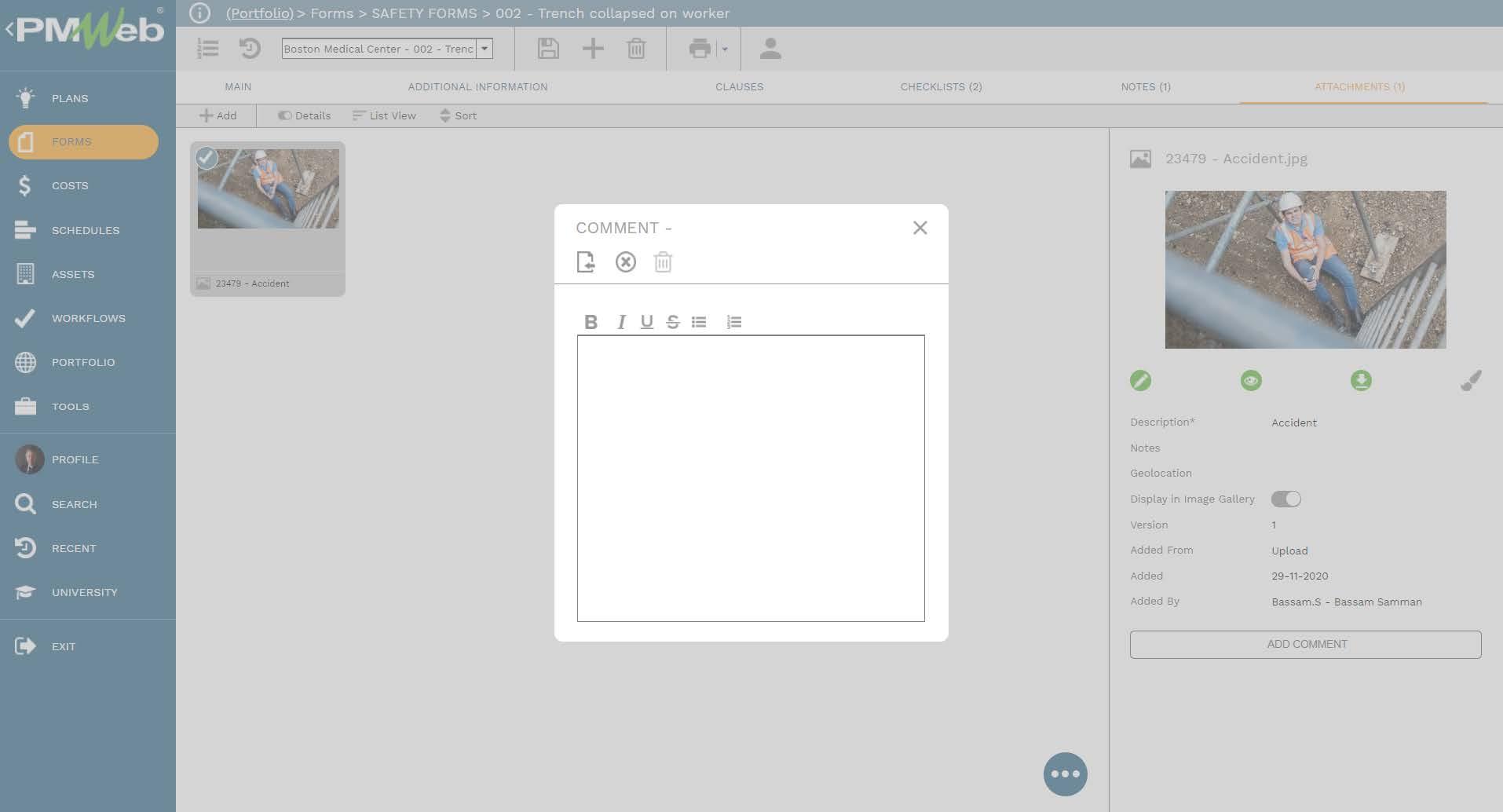Open the Boston Medical Center record dropdown

click(485, 49)
